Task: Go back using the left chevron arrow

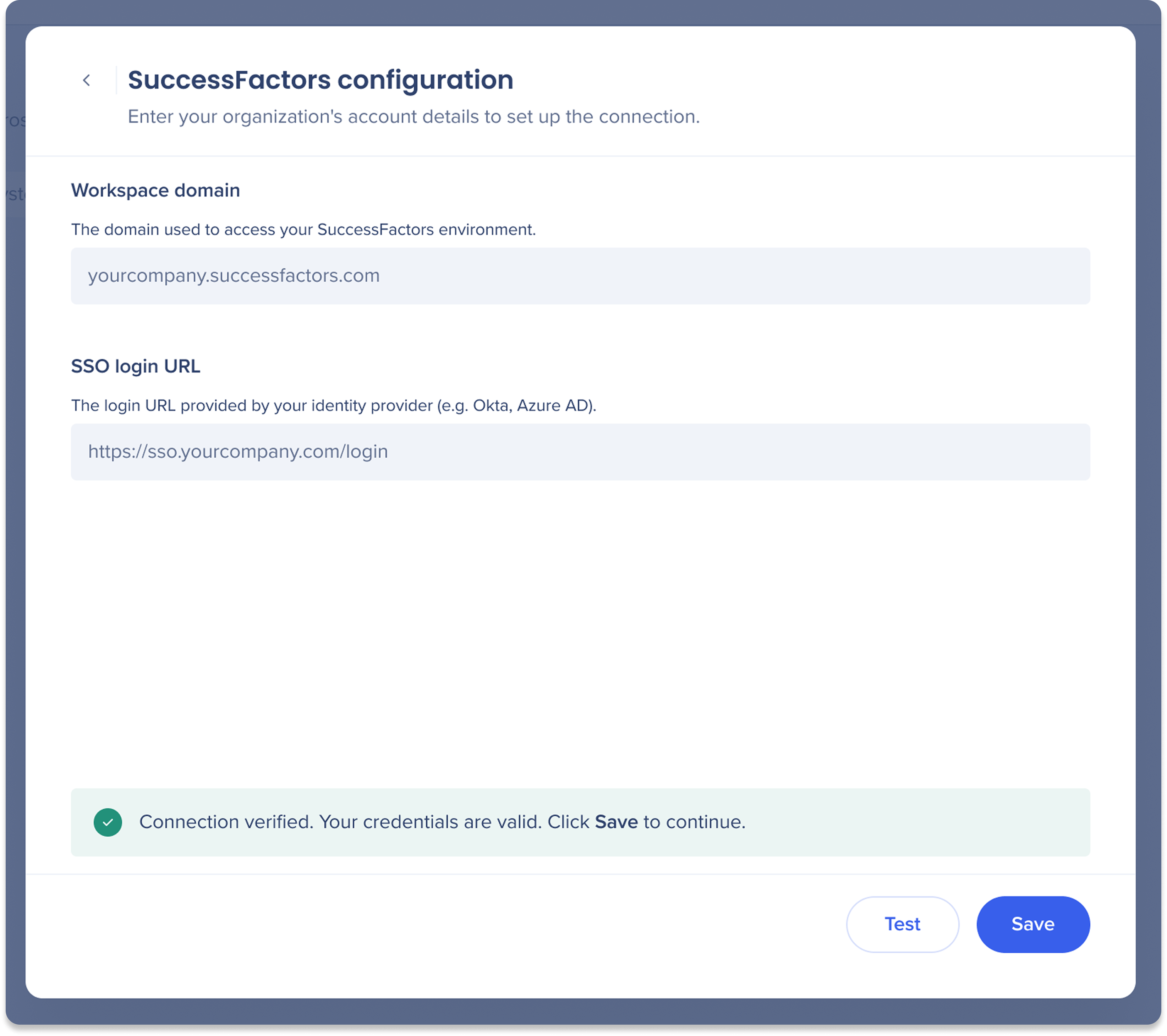Action: [86, 81]
